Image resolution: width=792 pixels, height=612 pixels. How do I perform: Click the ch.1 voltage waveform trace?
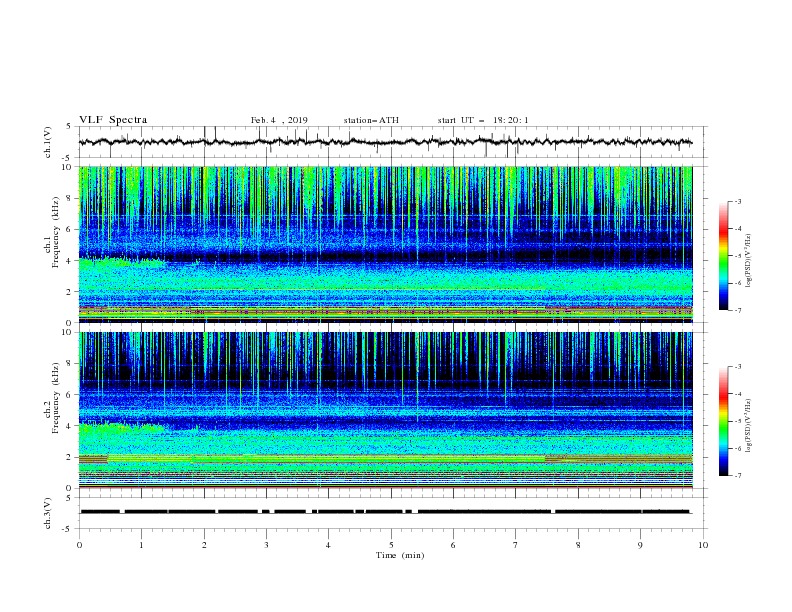(385, 142)
